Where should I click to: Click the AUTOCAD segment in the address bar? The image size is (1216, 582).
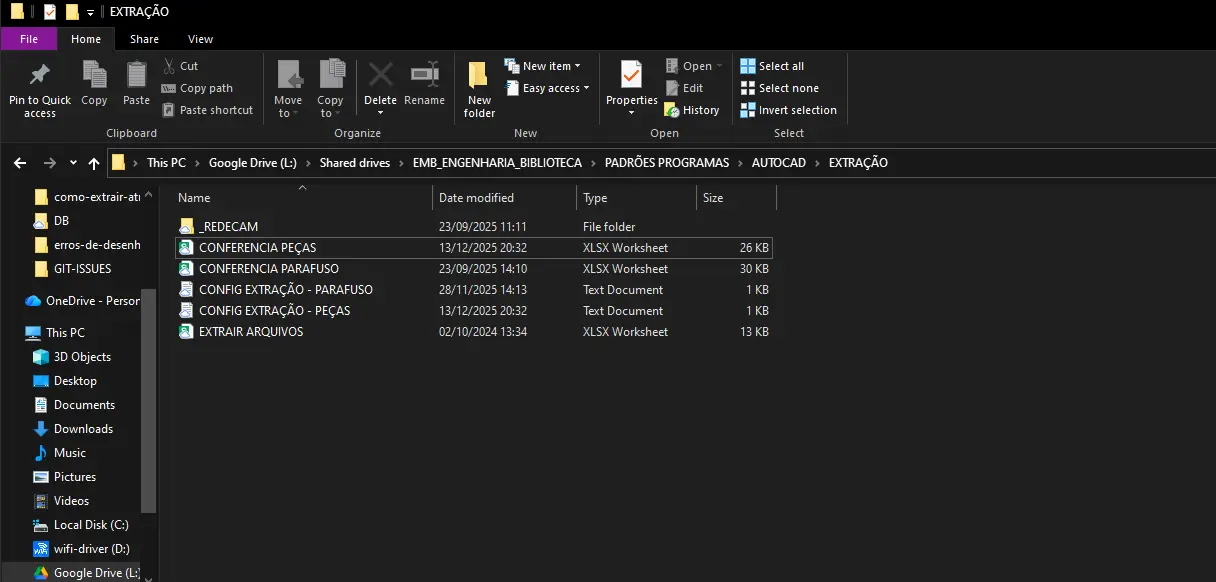pyautogui.click(x=778, y=163)
